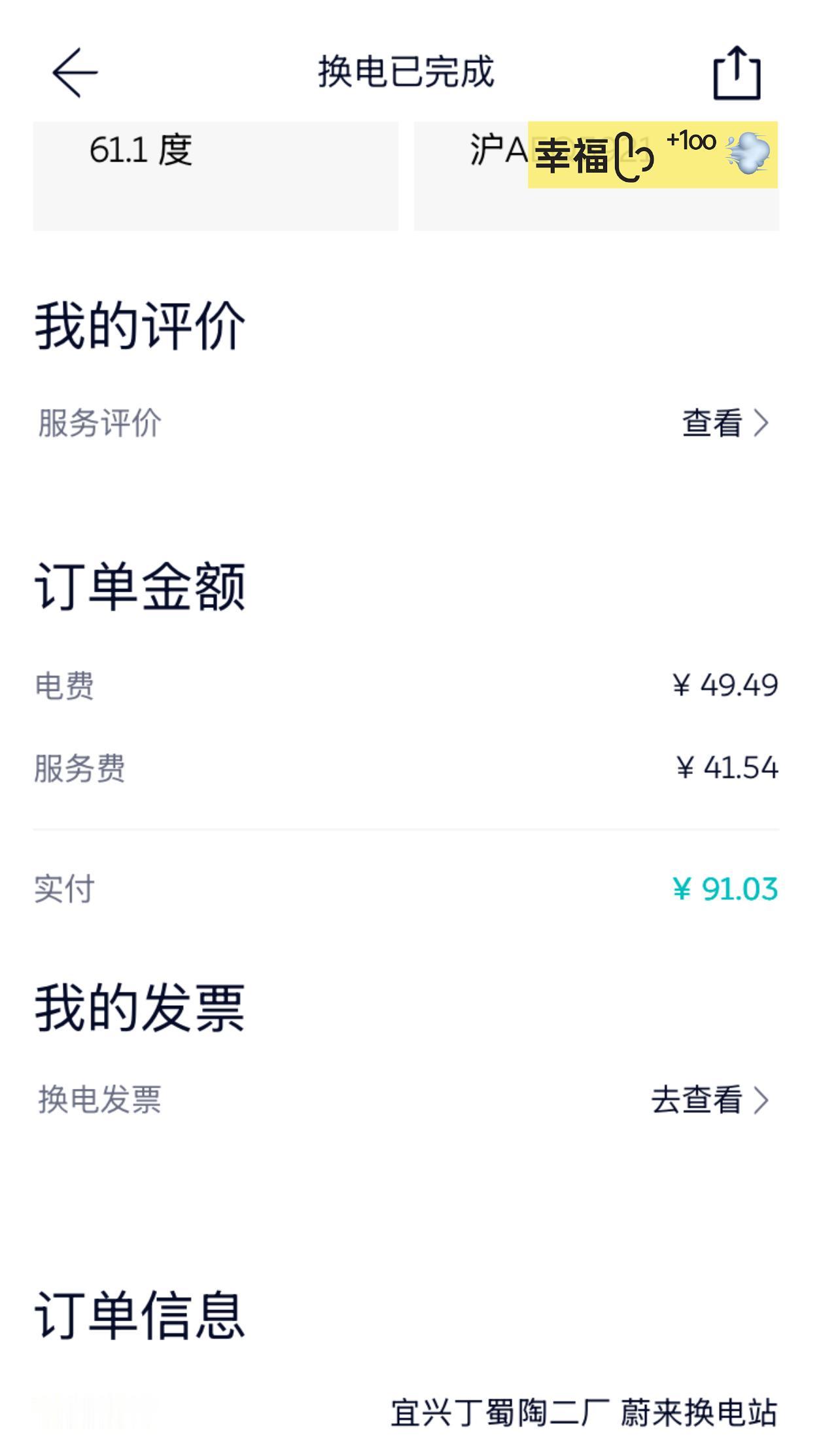Tap the 电费 ¥ 49.49 amount
The image size is (819, 1456).
tap(725, 686)
